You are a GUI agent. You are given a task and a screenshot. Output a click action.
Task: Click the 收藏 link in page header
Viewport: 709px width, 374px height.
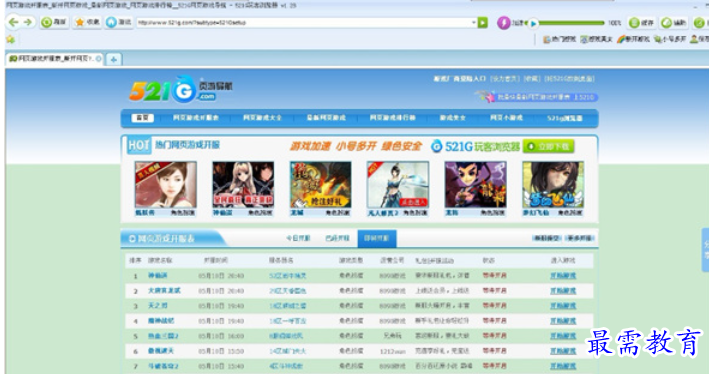[532, 79]
